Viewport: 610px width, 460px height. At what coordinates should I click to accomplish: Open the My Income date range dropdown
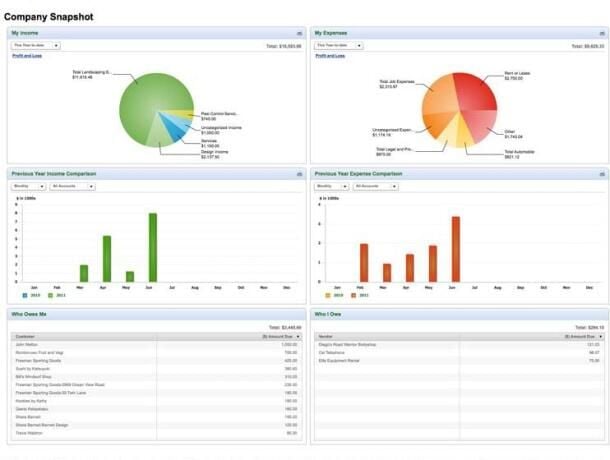click(x=36, y=46)
